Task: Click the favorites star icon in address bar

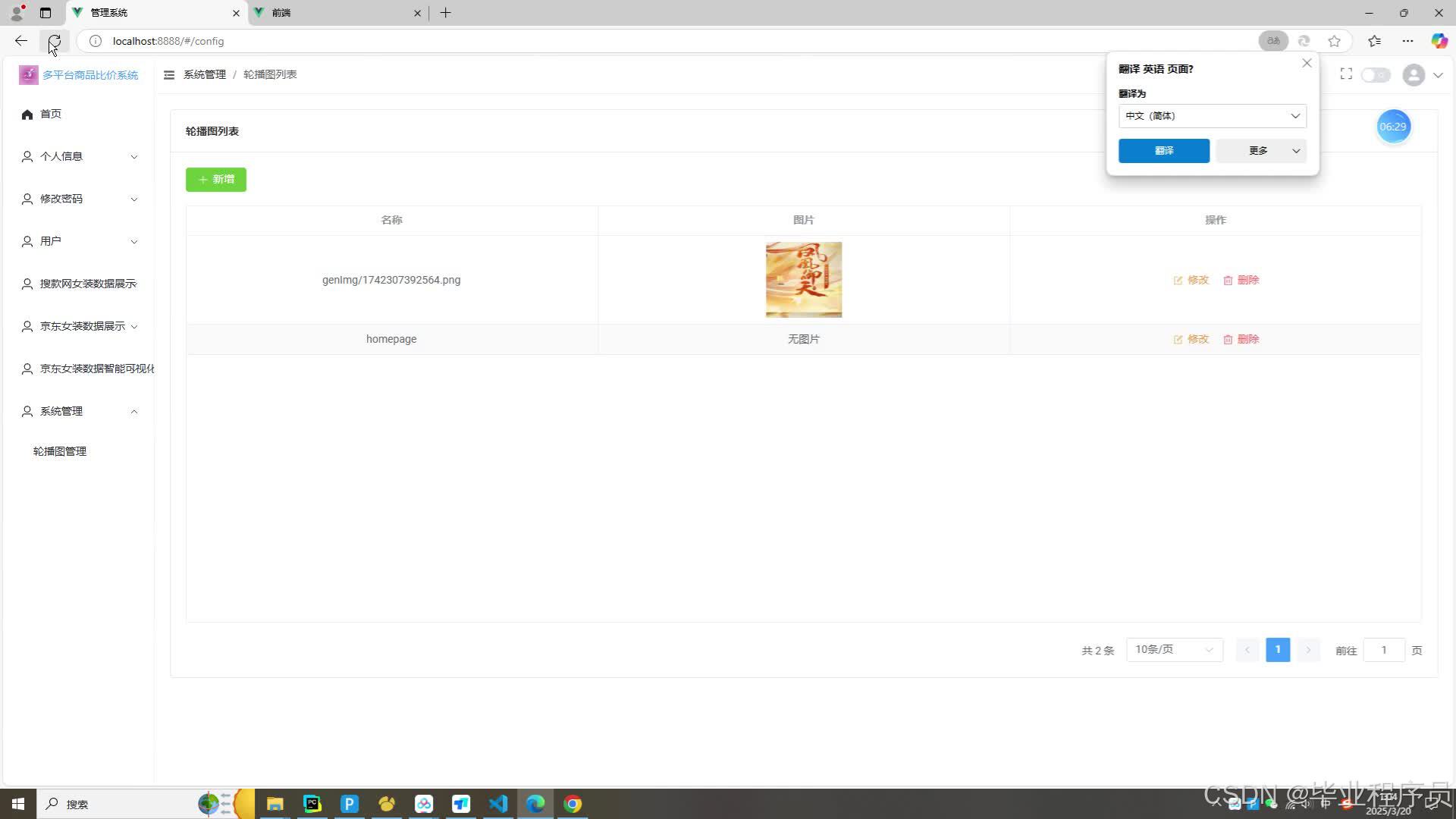Action: [x=1334, y=41]
